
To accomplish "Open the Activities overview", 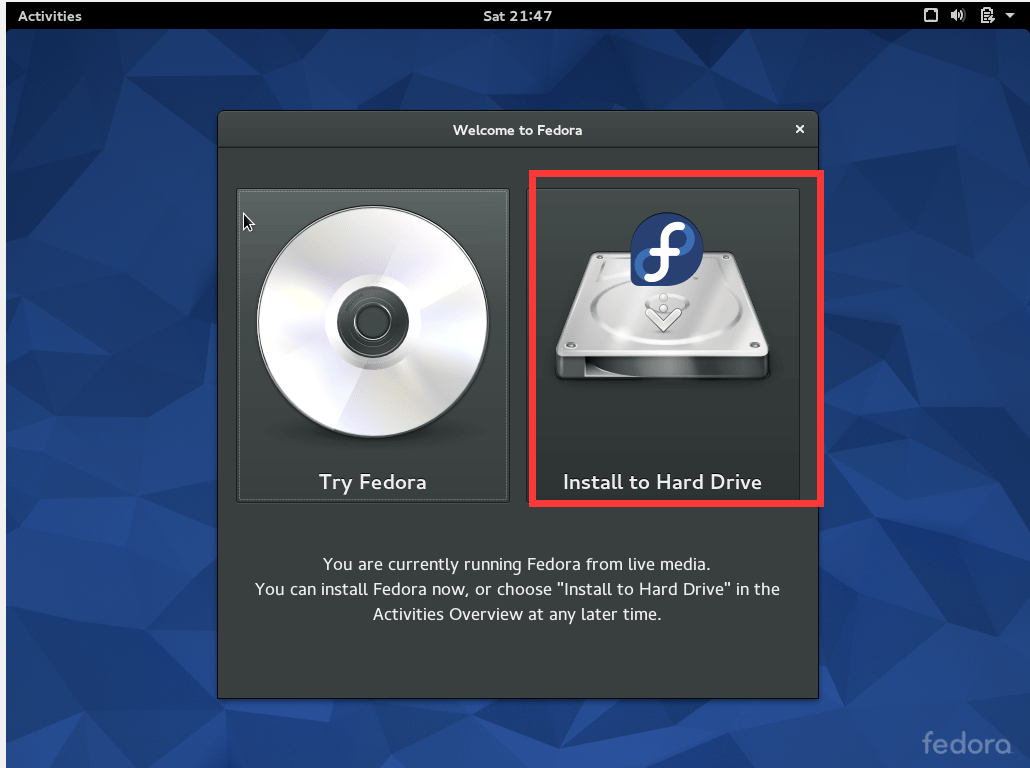I will coord(50,16).
